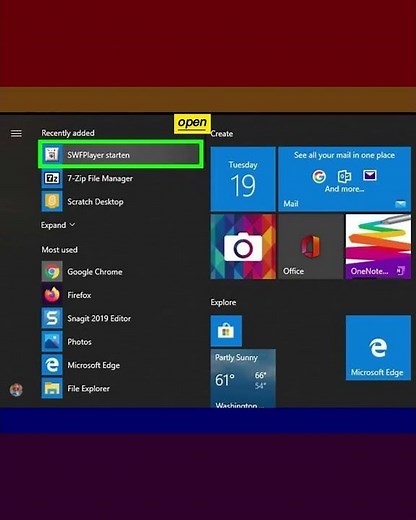Open the Microsoft Store tile
Viewport: 416px width, 520px height.
pos(226,331)
